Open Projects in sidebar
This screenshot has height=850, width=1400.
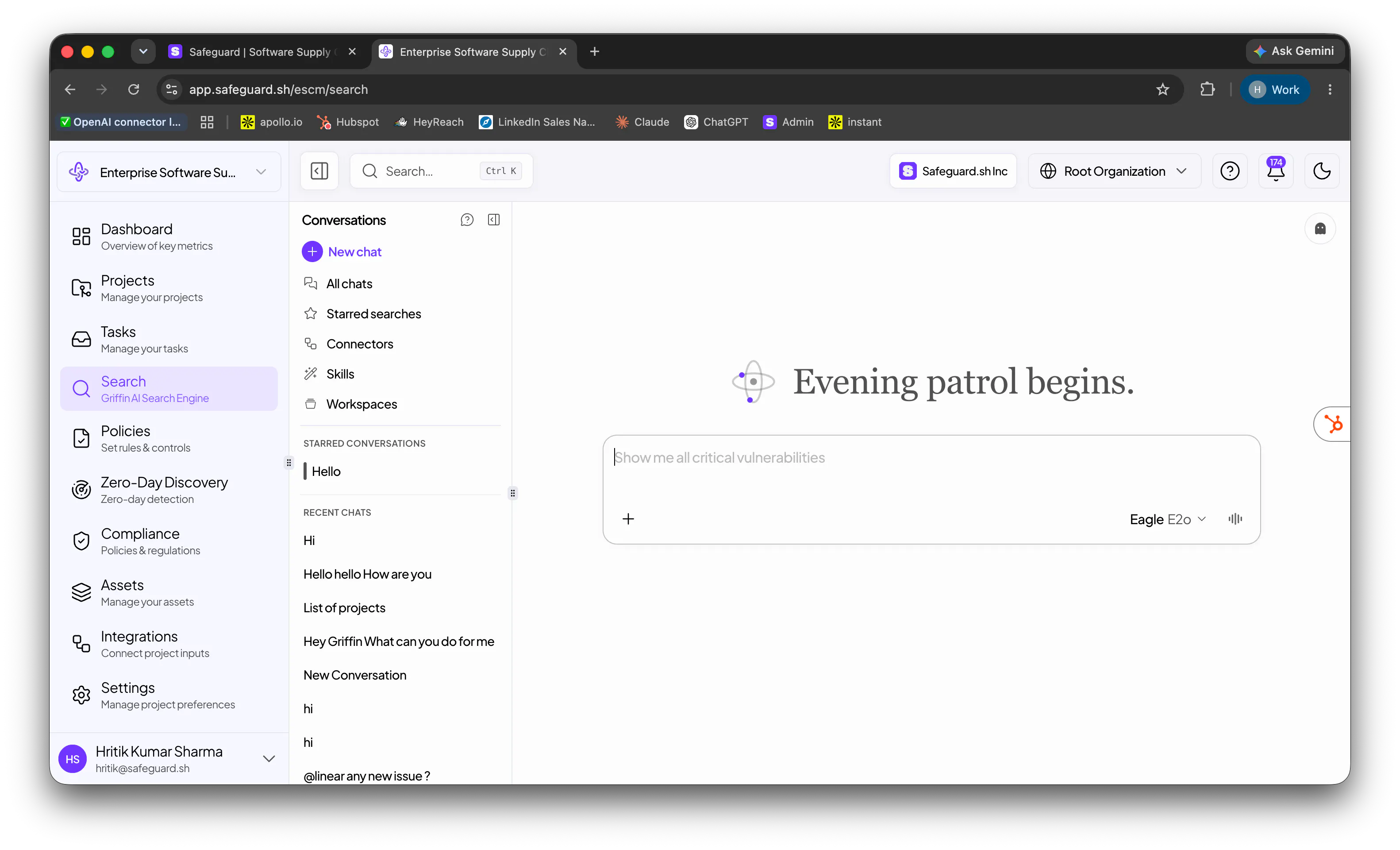[x=169, y=288]
